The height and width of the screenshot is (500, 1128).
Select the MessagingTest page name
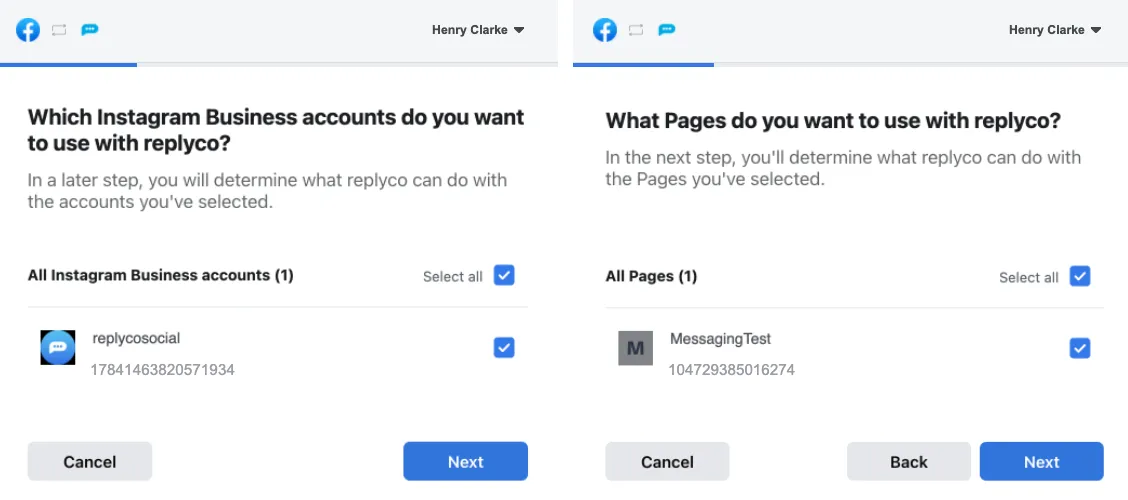[720, 338]
